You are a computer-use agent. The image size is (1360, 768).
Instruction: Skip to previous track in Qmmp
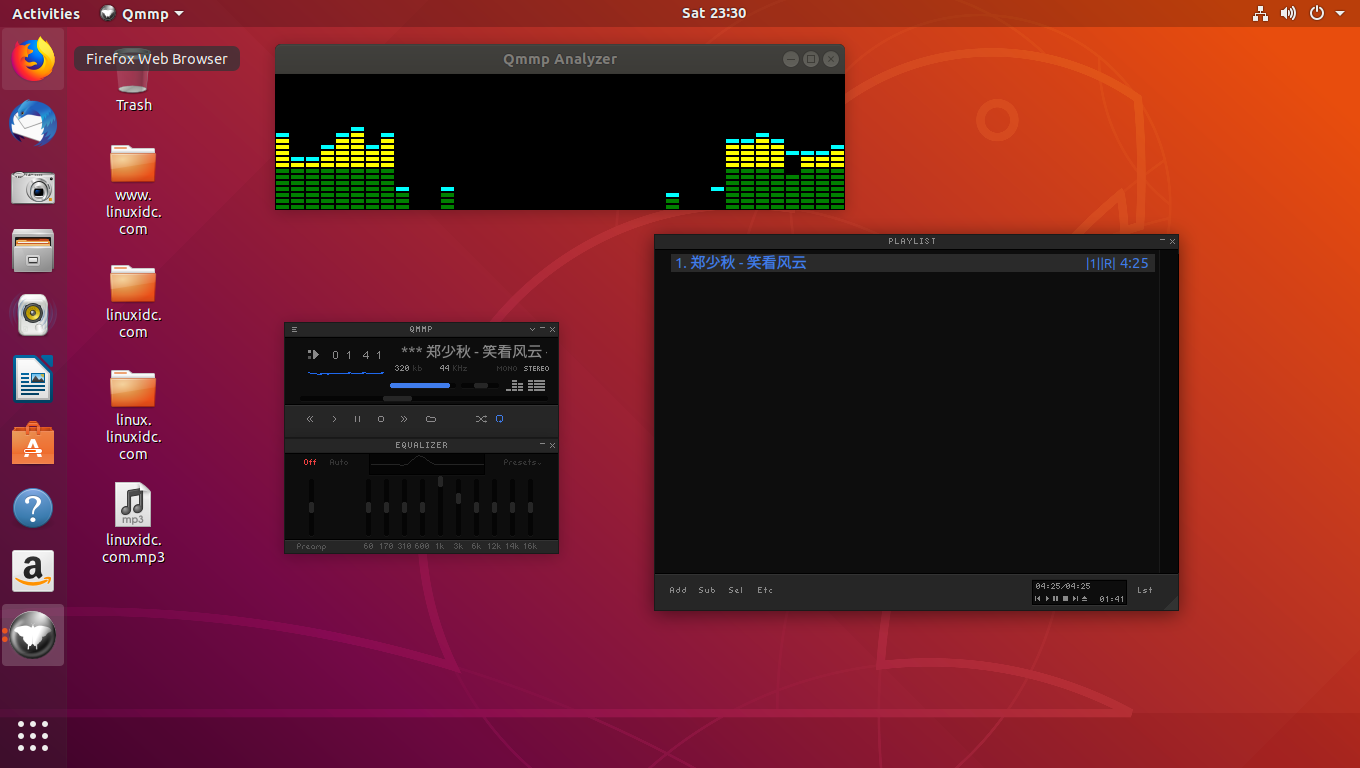click(310, 419)
